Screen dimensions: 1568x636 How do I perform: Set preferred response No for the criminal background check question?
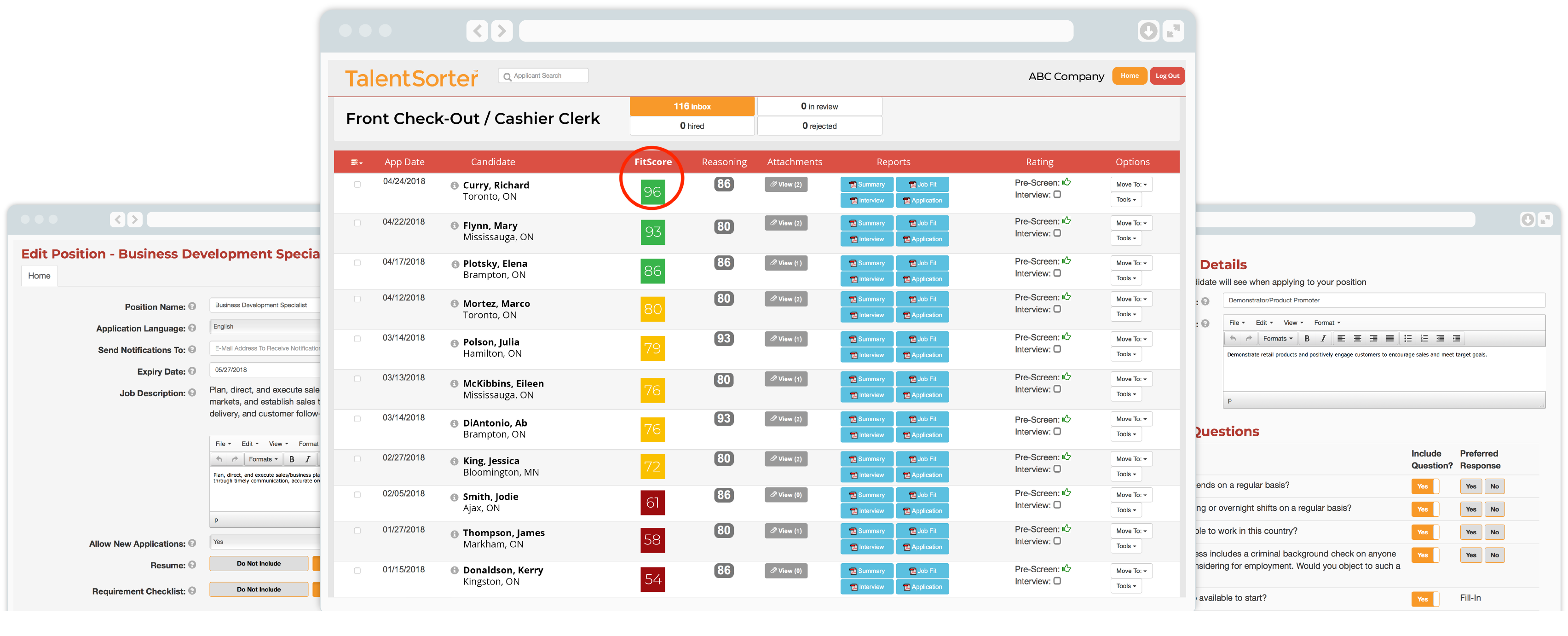1494,555
